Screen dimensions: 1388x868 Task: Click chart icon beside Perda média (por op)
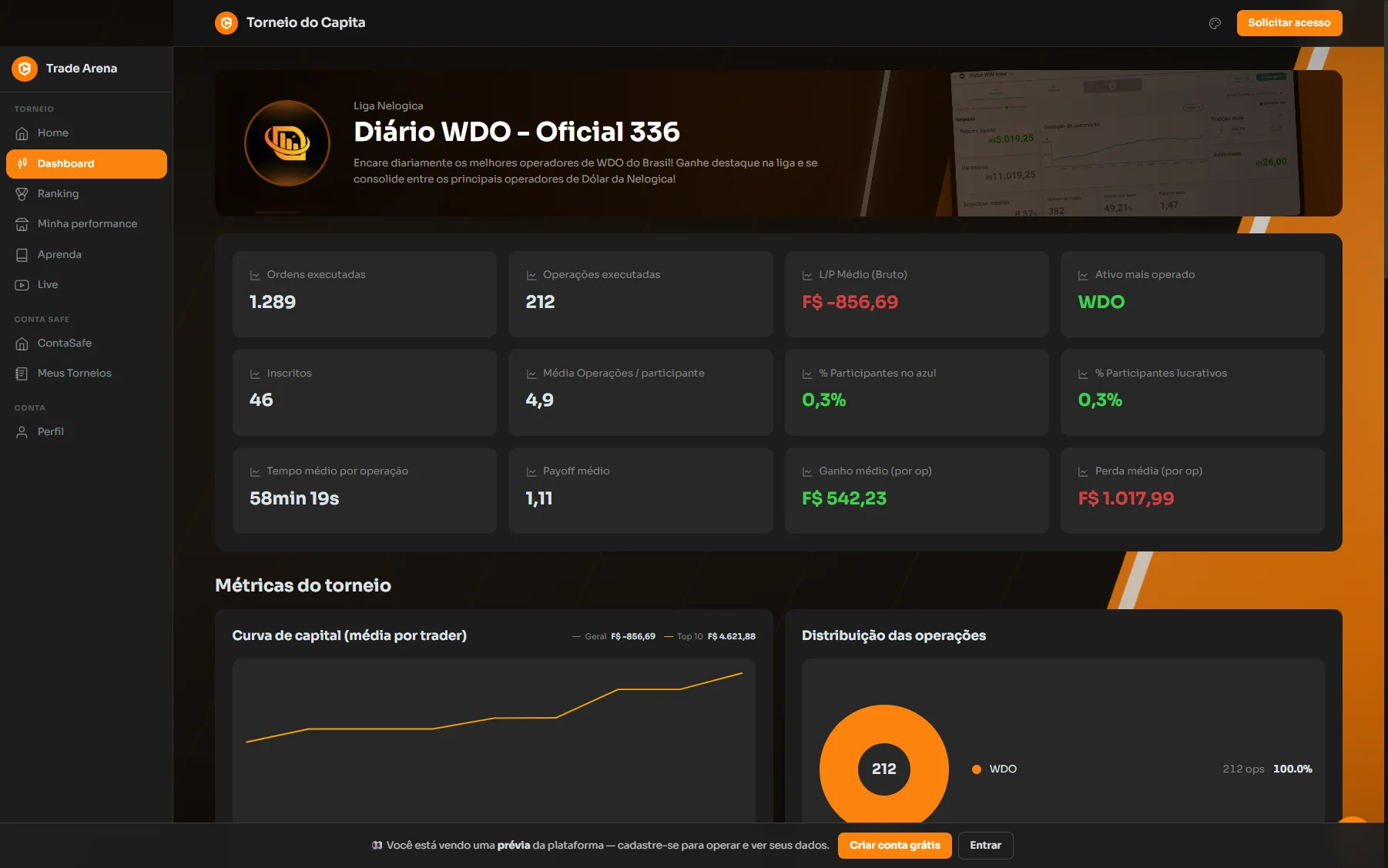coord(1083,471)
